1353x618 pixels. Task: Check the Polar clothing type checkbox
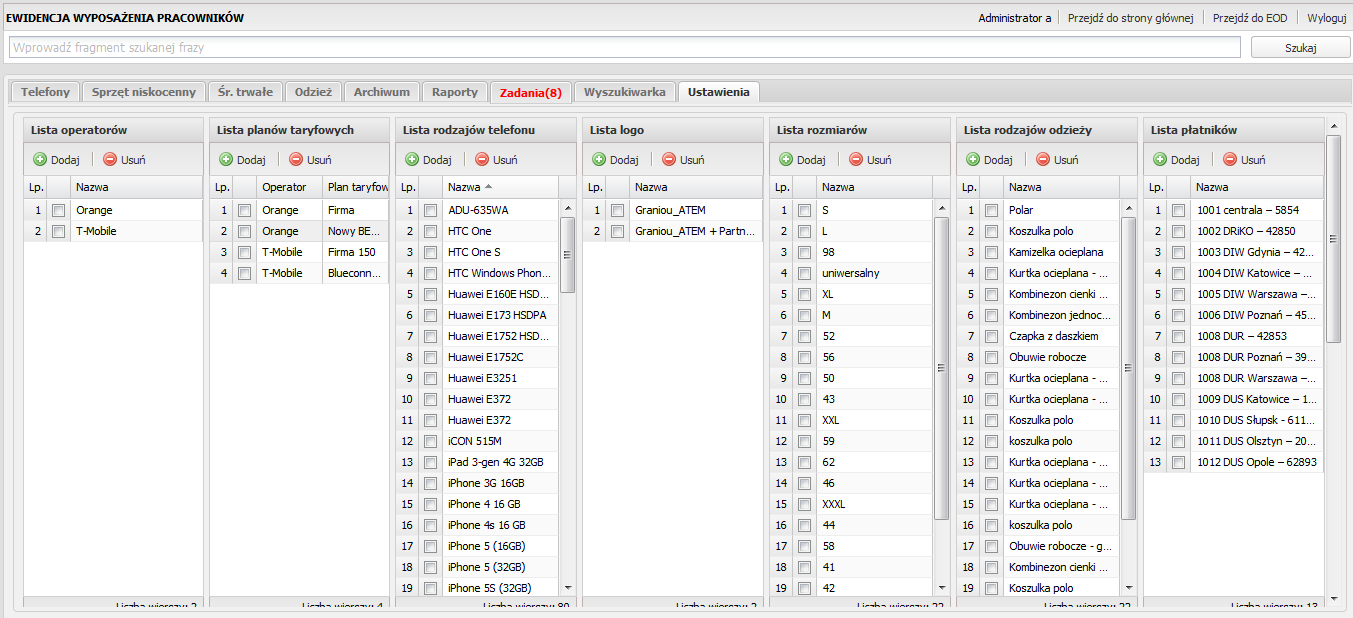point(991,210)
